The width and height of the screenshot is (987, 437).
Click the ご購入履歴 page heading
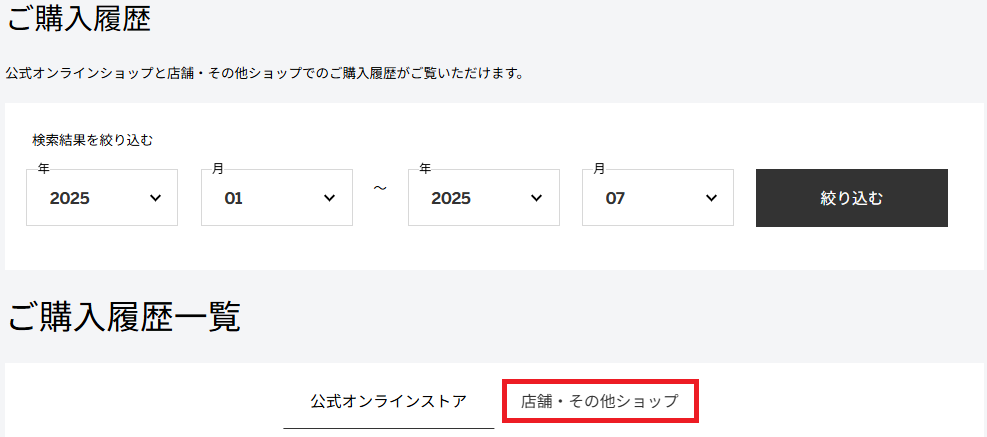click(79, 19)
